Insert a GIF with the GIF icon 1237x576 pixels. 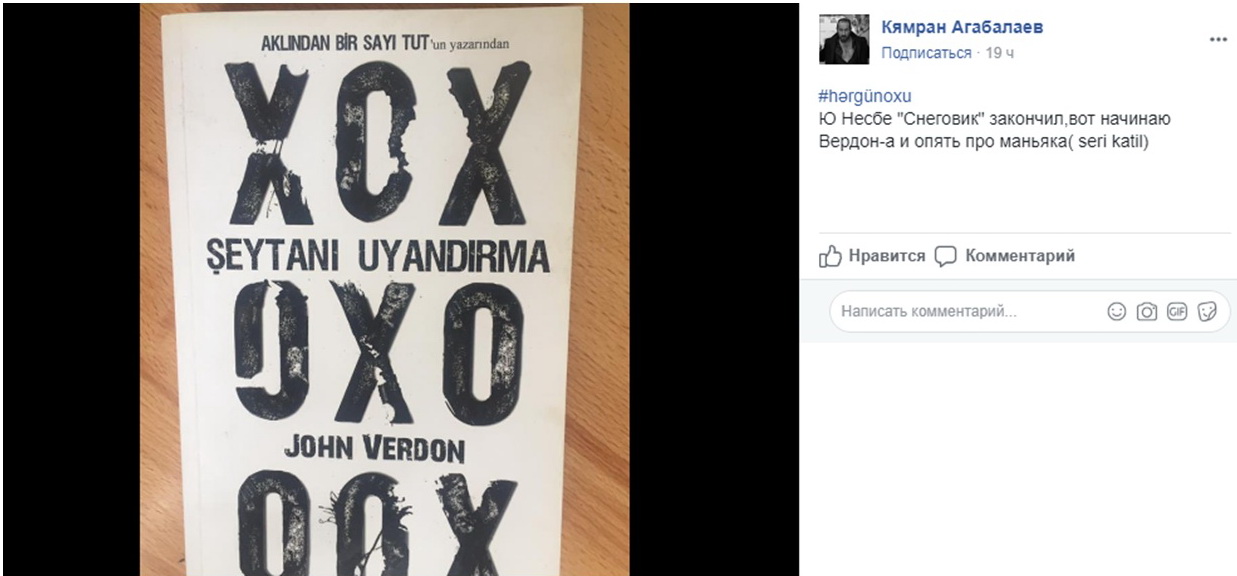click(1176, 312)
